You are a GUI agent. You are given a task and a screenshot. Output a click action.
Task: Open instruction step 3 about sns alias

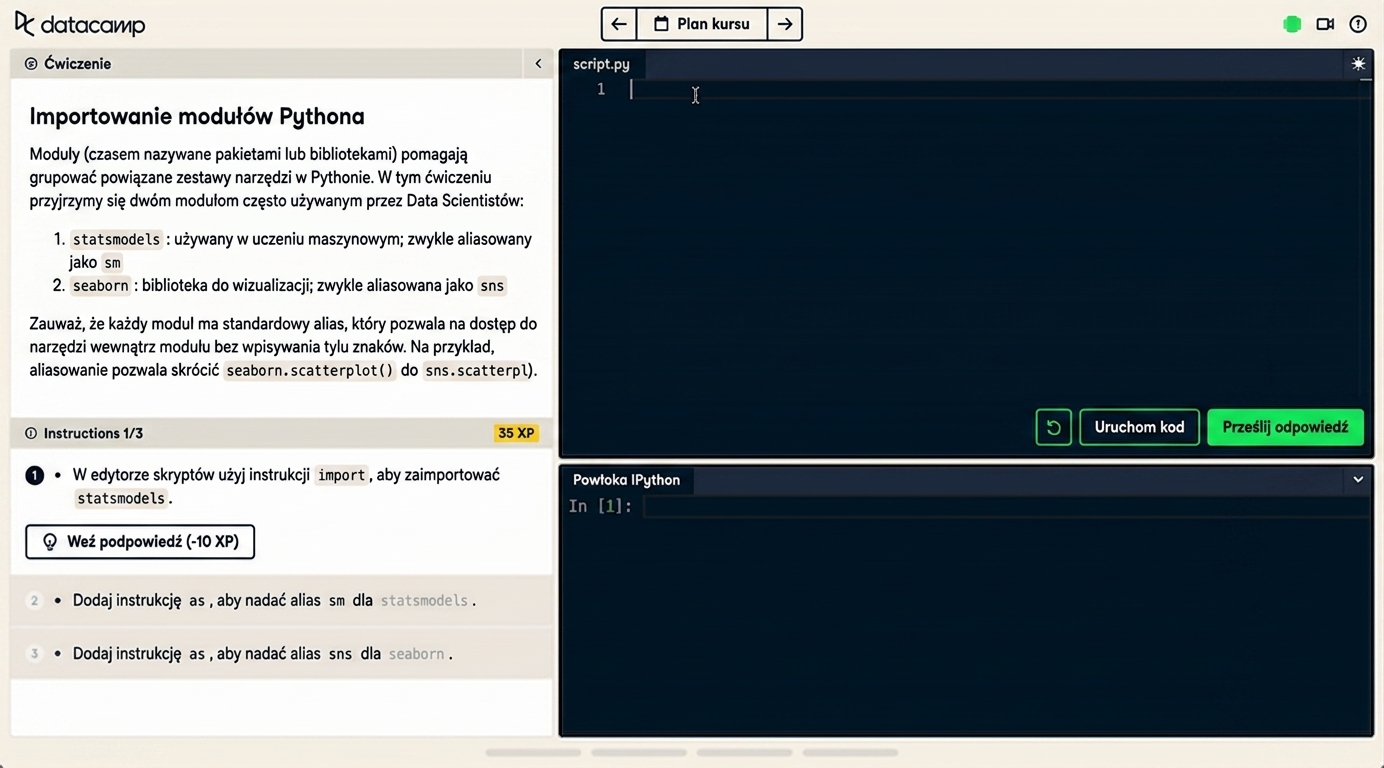pos(282,654)
